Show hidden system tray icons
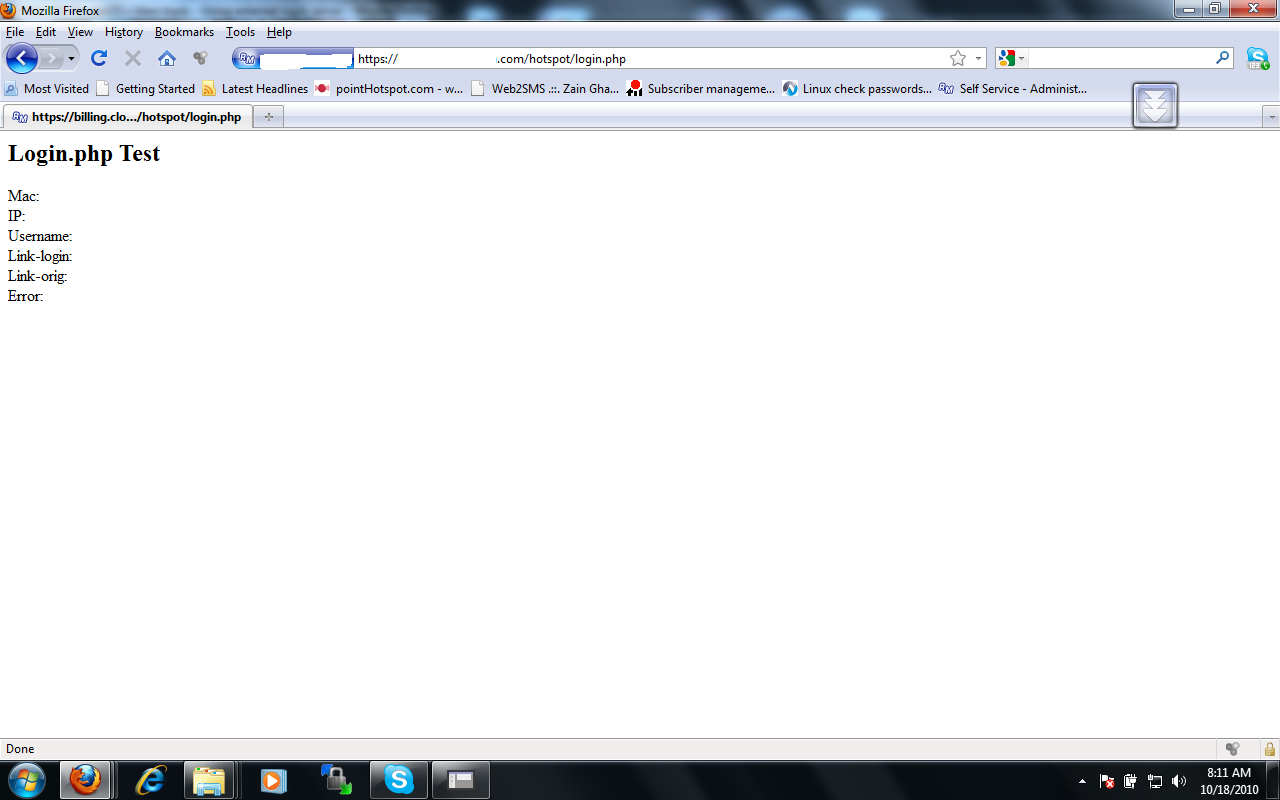The width and height of the screenshot is (1280, 800). pyautogui.click(x=1083, y=779)
